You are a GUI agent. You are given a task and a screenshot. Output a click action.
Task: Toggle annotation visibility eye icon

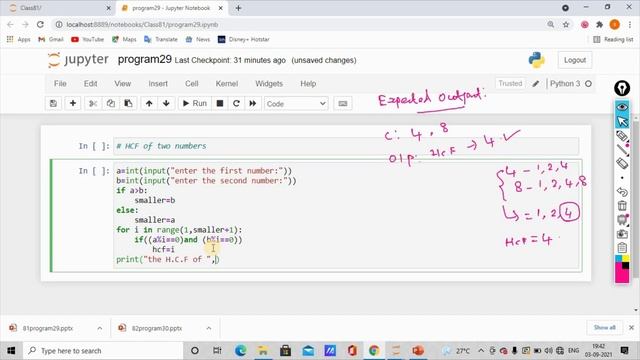coord(622,107)
